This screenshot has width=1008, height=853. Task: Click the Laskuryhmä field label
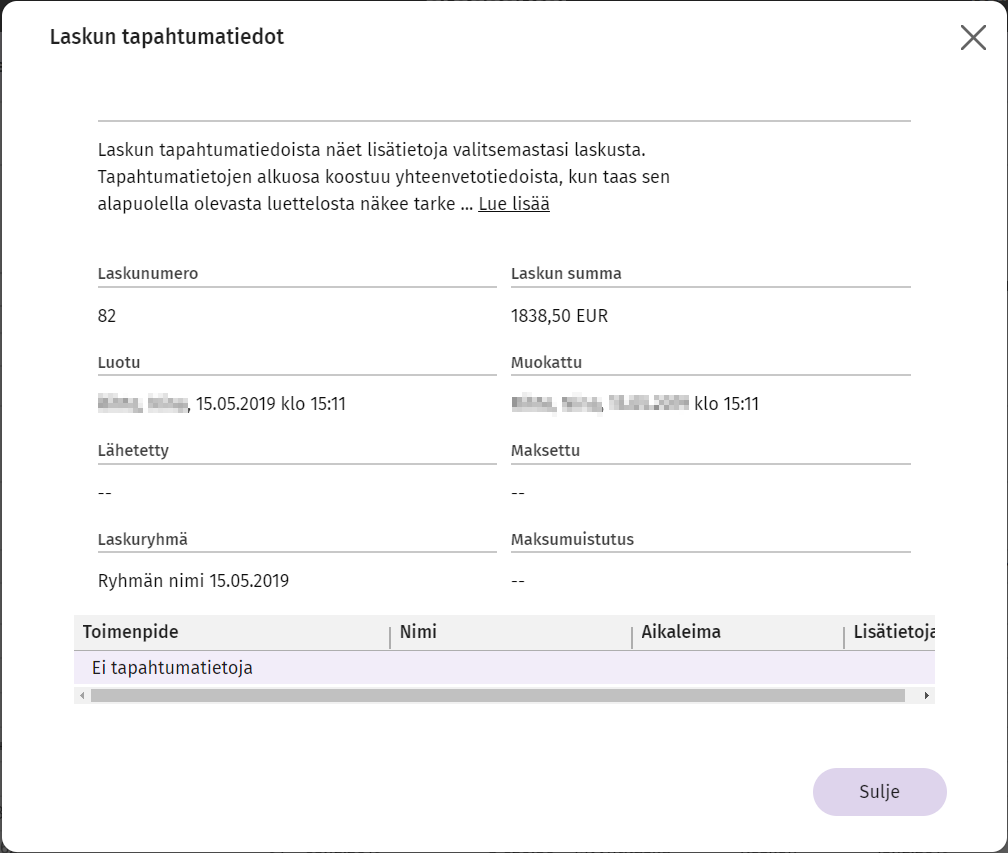pyautogui.click(x=143, y=539)
